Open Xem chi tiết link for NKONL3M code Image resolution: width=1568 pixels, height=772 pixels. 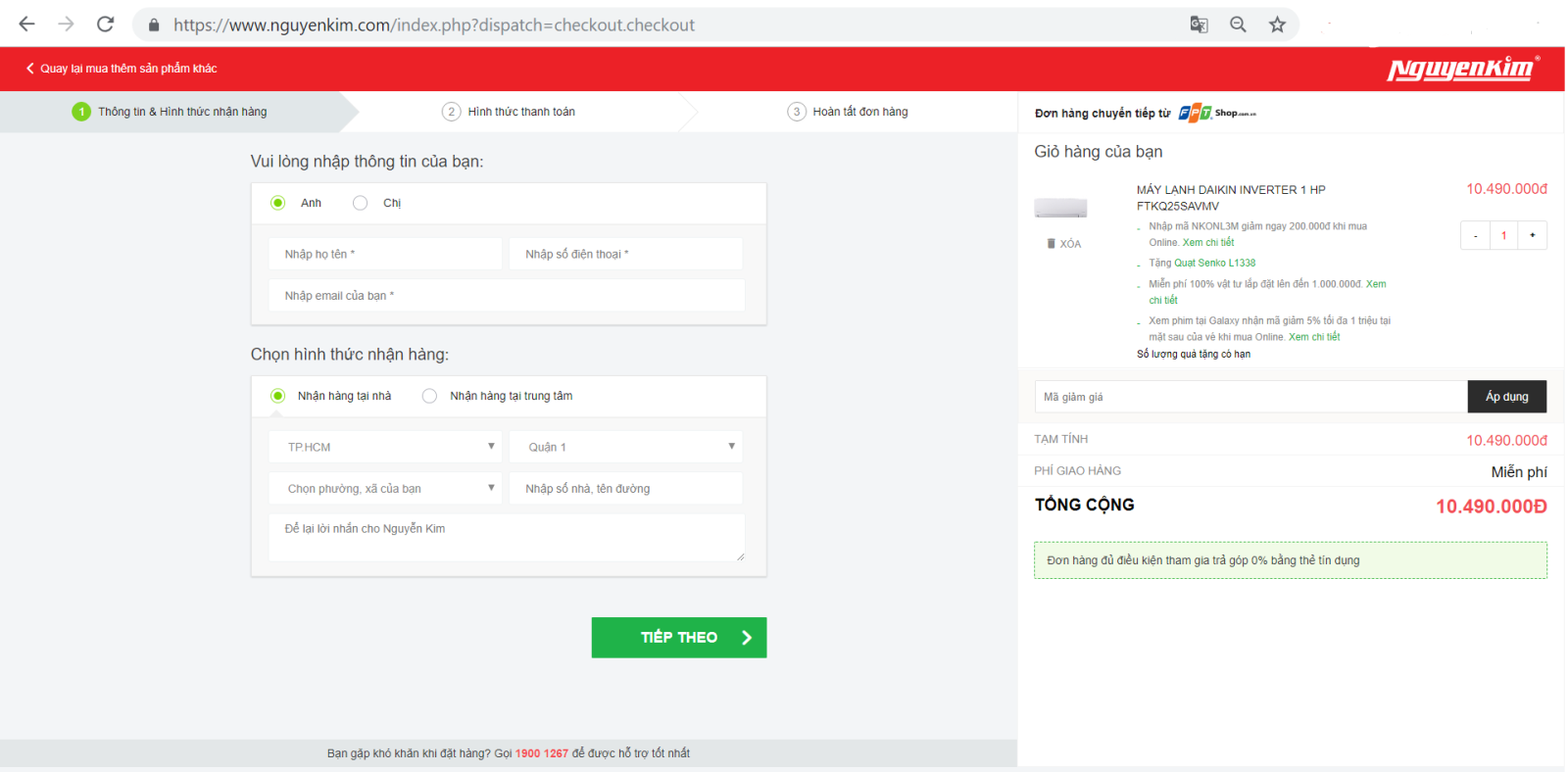[1208, 243]
